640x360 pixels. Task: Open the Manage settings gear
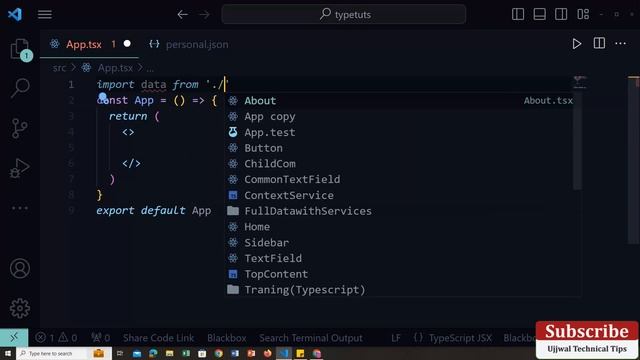[20, 308]
